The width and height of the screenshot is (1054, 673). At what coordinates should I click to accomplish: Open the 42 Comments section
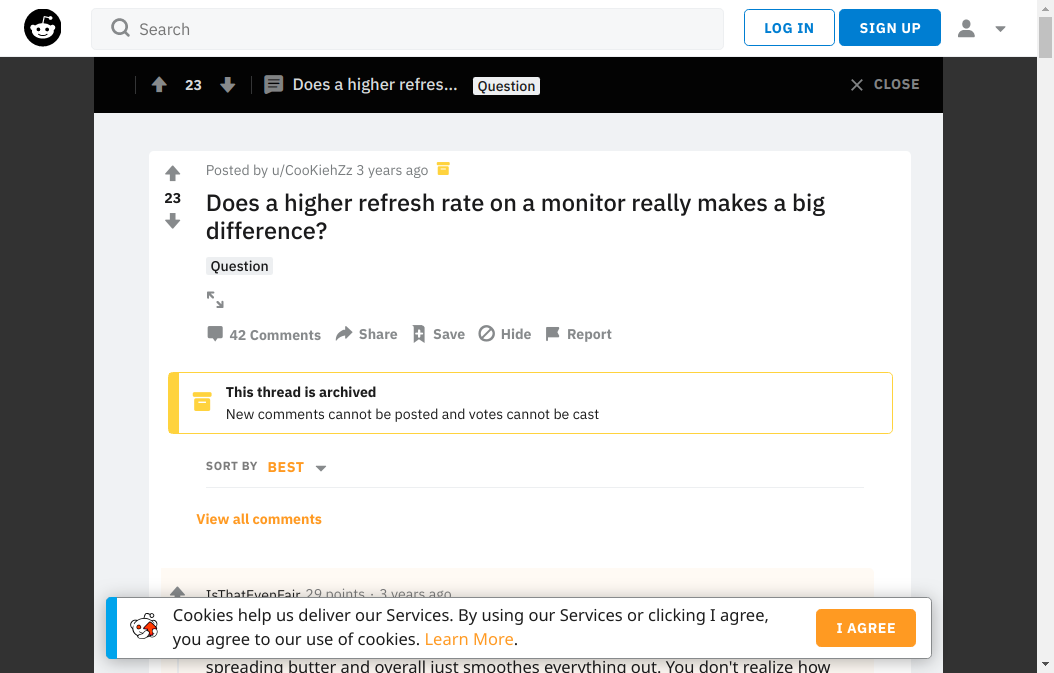(264, 334)
